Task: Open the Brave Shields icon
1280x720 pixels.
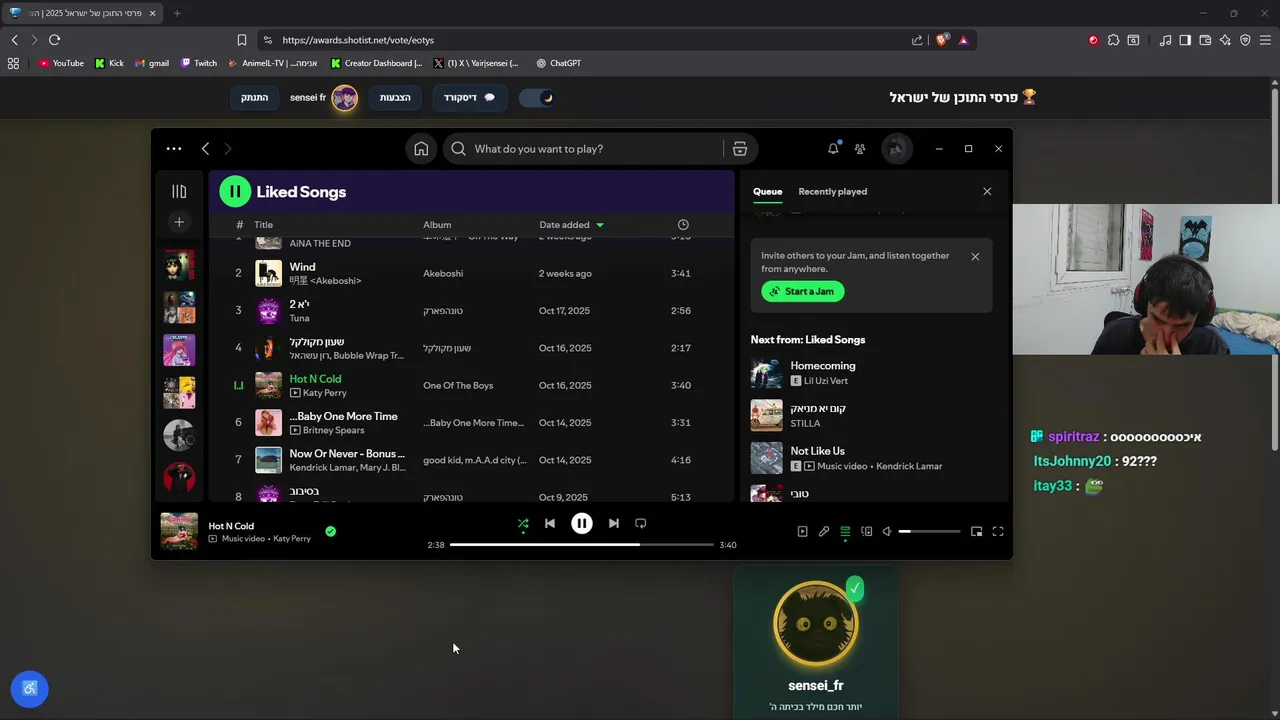Action: click(942, 40)
